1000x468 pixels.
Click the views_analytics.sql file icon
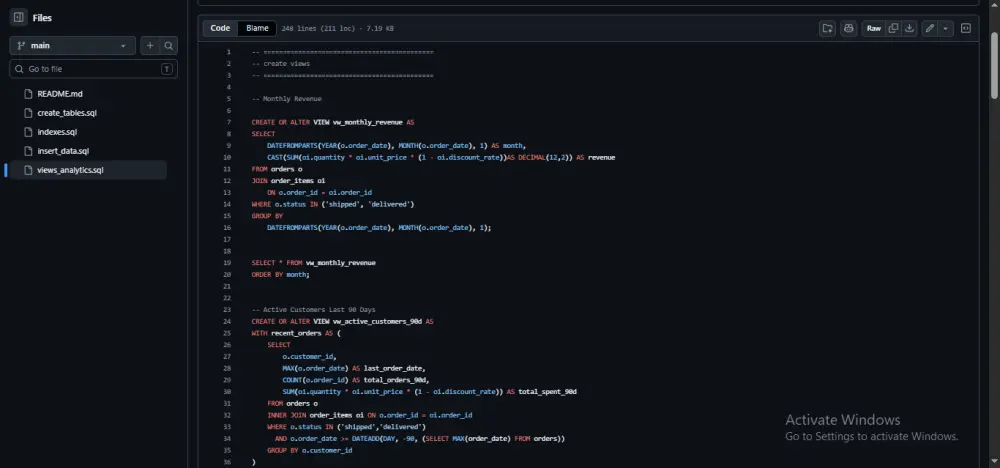[27, 170]
